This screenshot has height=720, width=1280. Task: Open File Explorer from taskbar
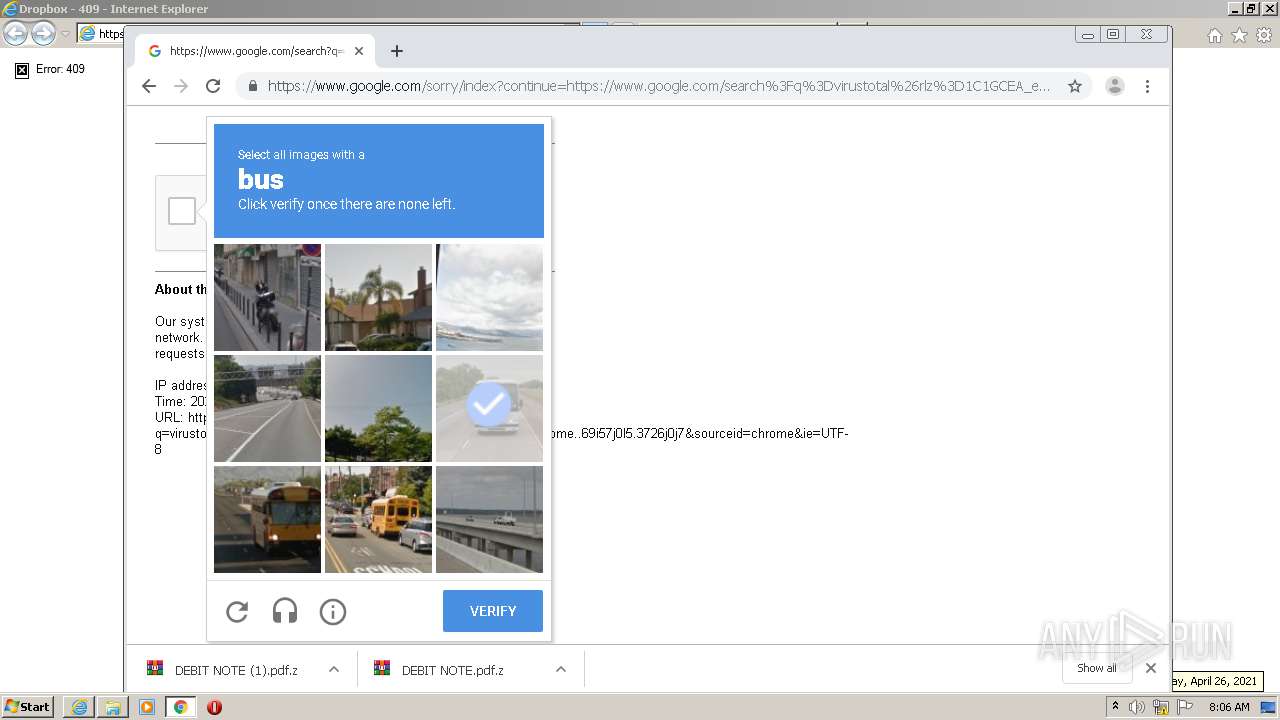(x=113, y=707)
